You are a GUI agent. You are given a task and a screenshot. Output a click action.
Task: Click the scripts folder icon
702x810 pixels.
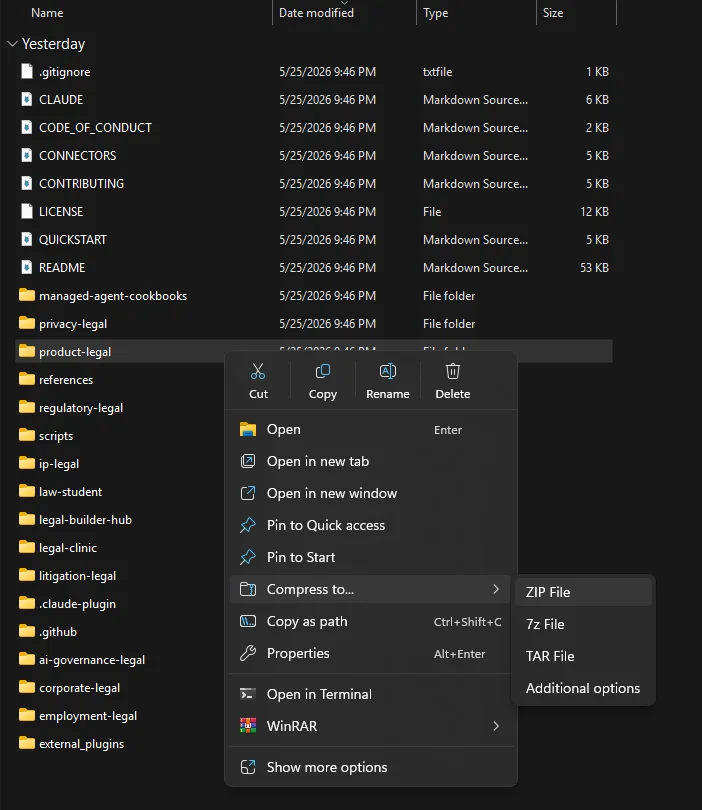click(26, 435)
